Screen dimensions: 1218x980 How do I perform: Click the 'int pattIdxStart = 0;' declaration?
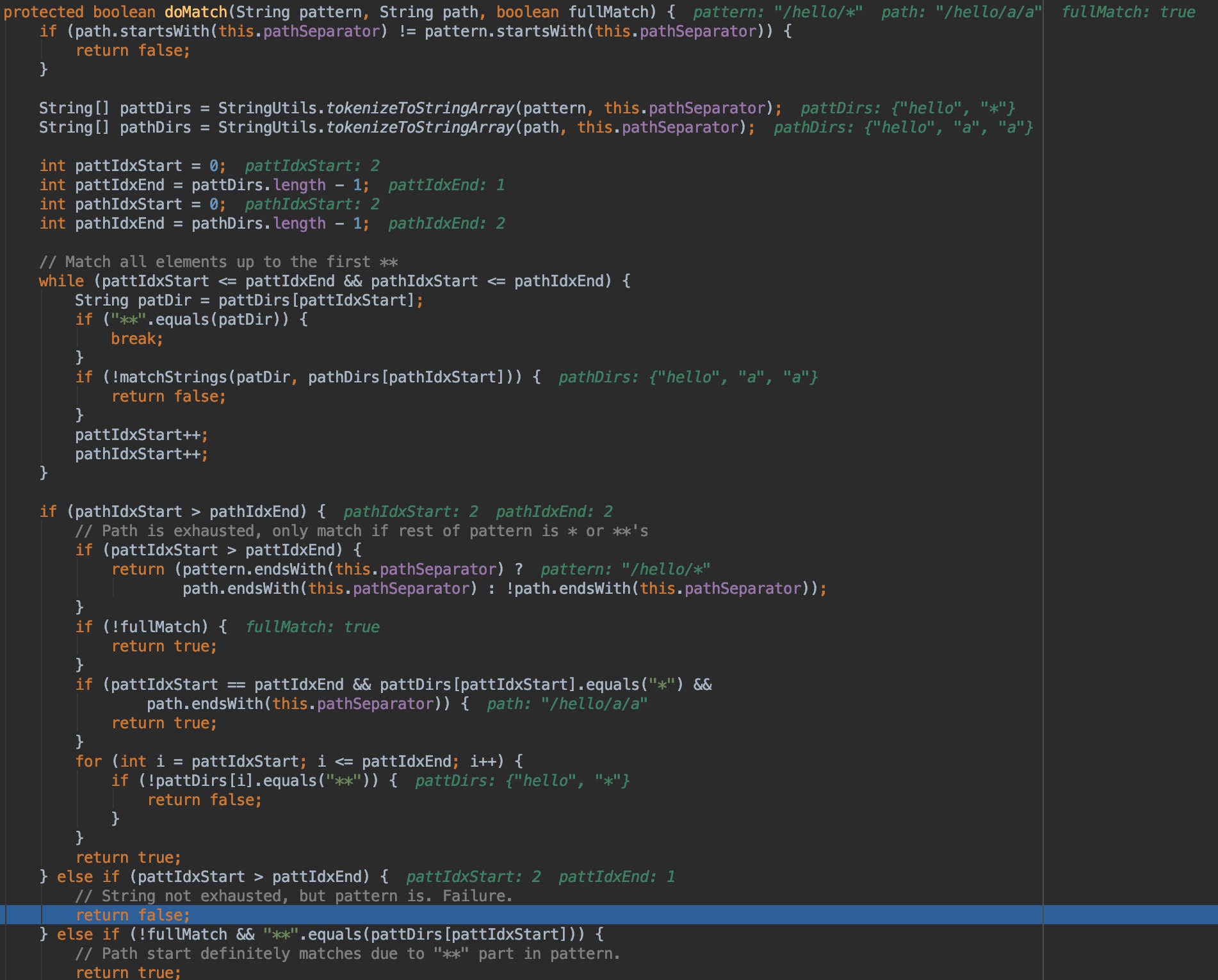[x=133, y=166]
